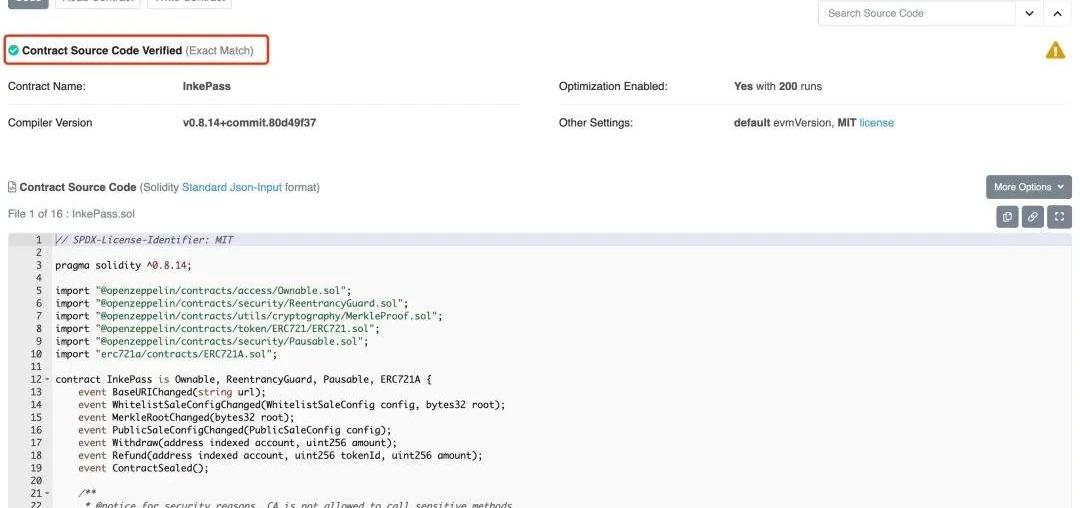Viewport: 1080px width, 508px height.
Task: Click line number 3 in the gutter
Action: point(39,265)
